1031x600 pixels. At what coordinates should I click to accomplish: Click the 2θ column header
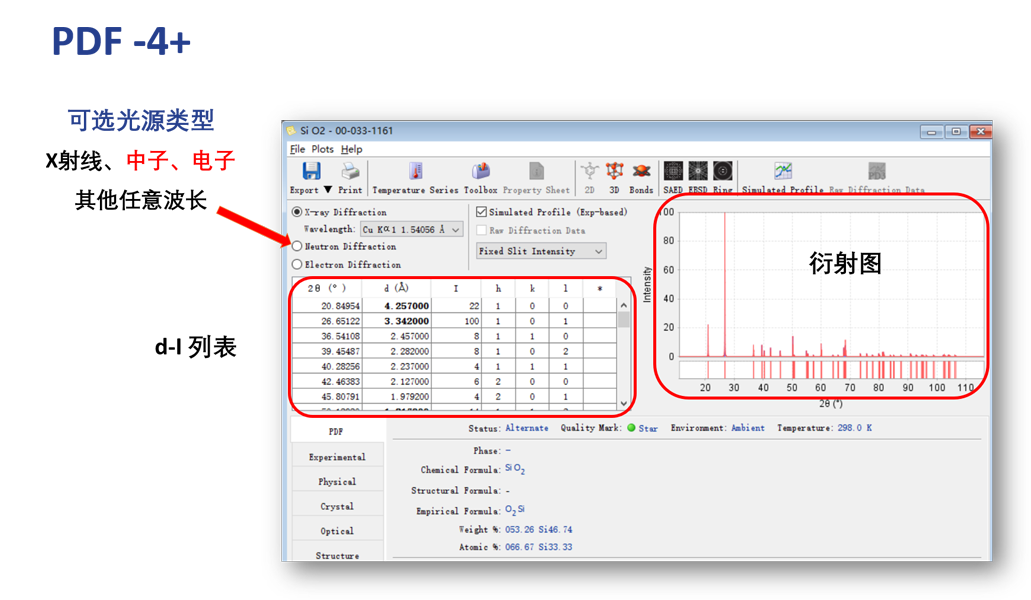[326, 288]
